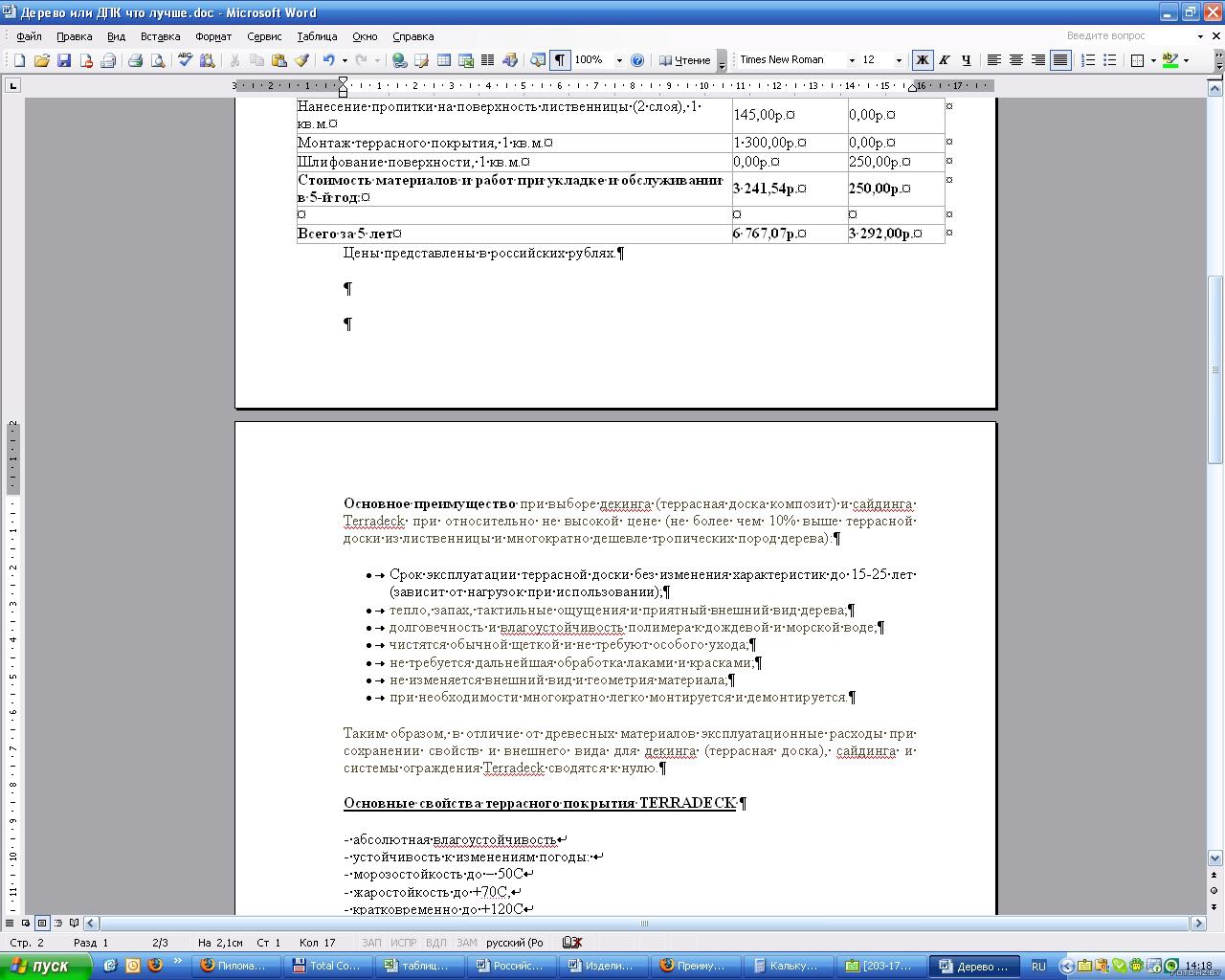
Task: Open the Таблица menu
Action: 317,36
